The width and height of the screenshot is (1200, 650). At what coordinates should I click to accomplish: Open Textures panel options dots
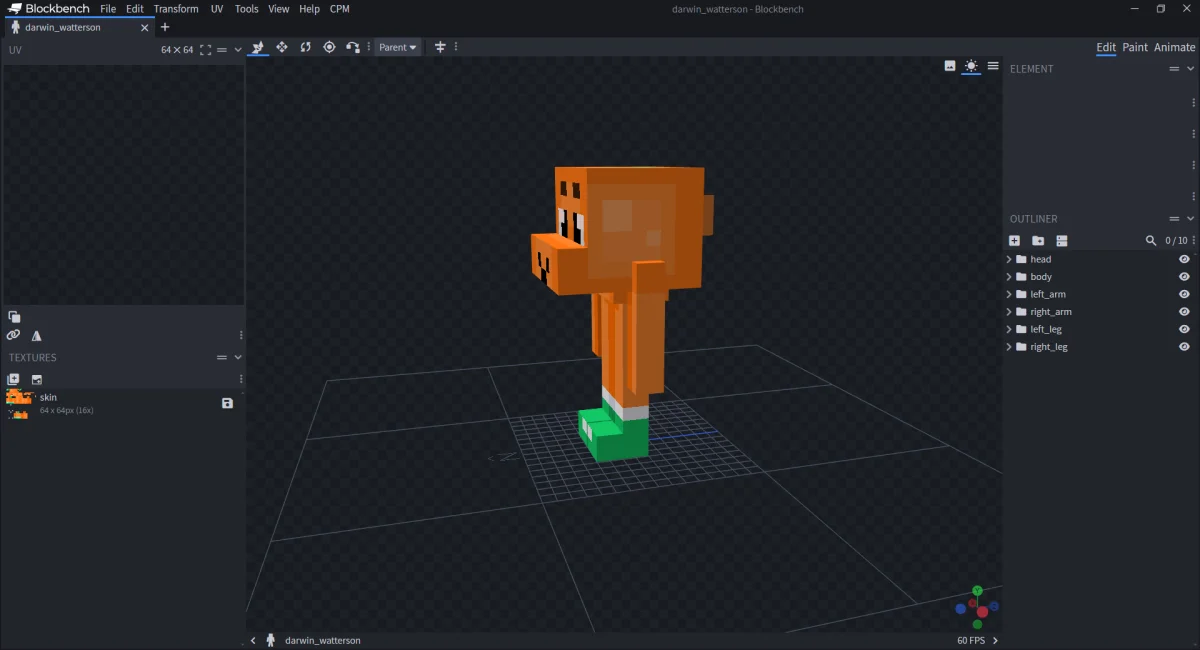[241, 379]
